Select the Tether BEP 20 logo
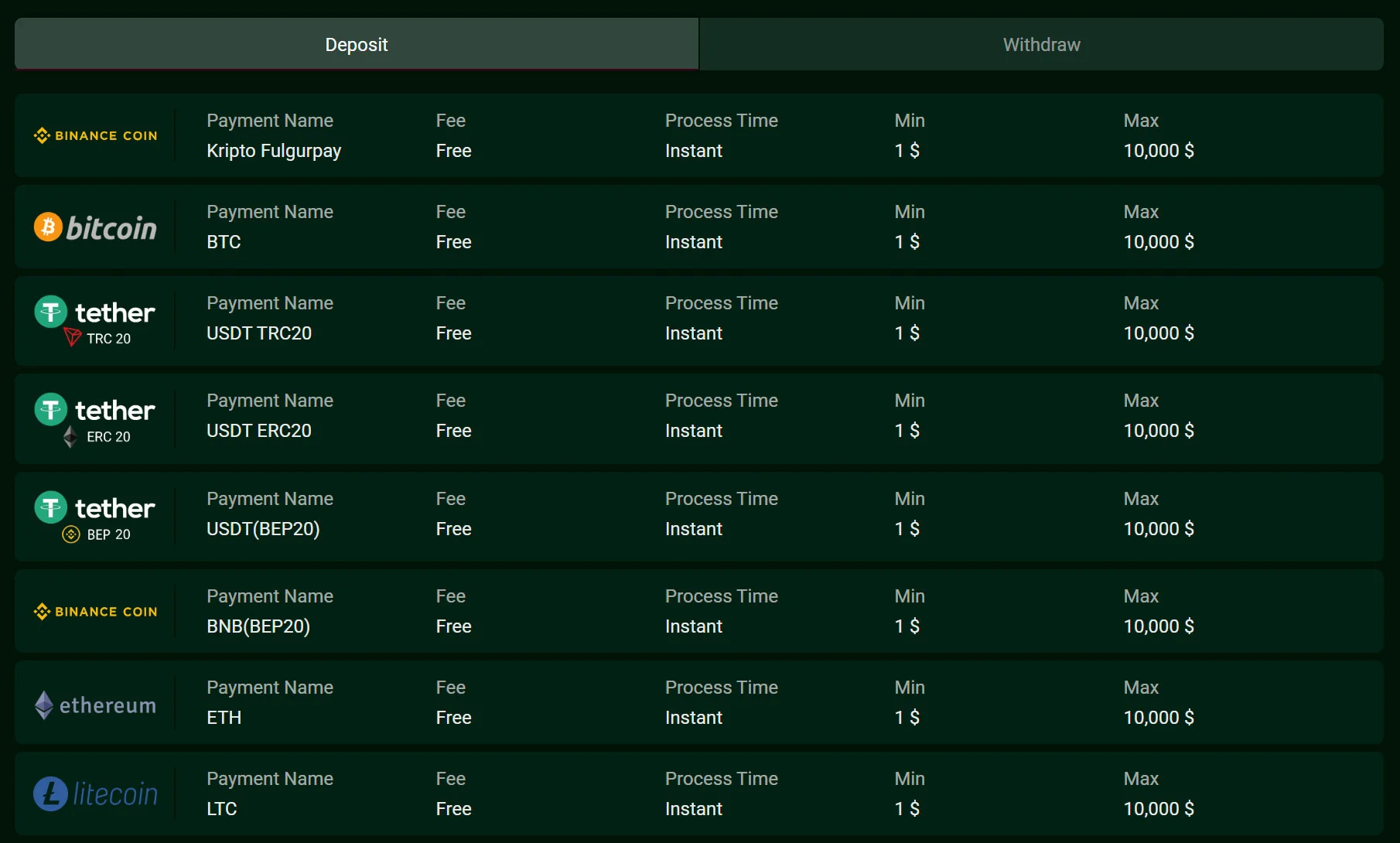 [x=95, y=517]
